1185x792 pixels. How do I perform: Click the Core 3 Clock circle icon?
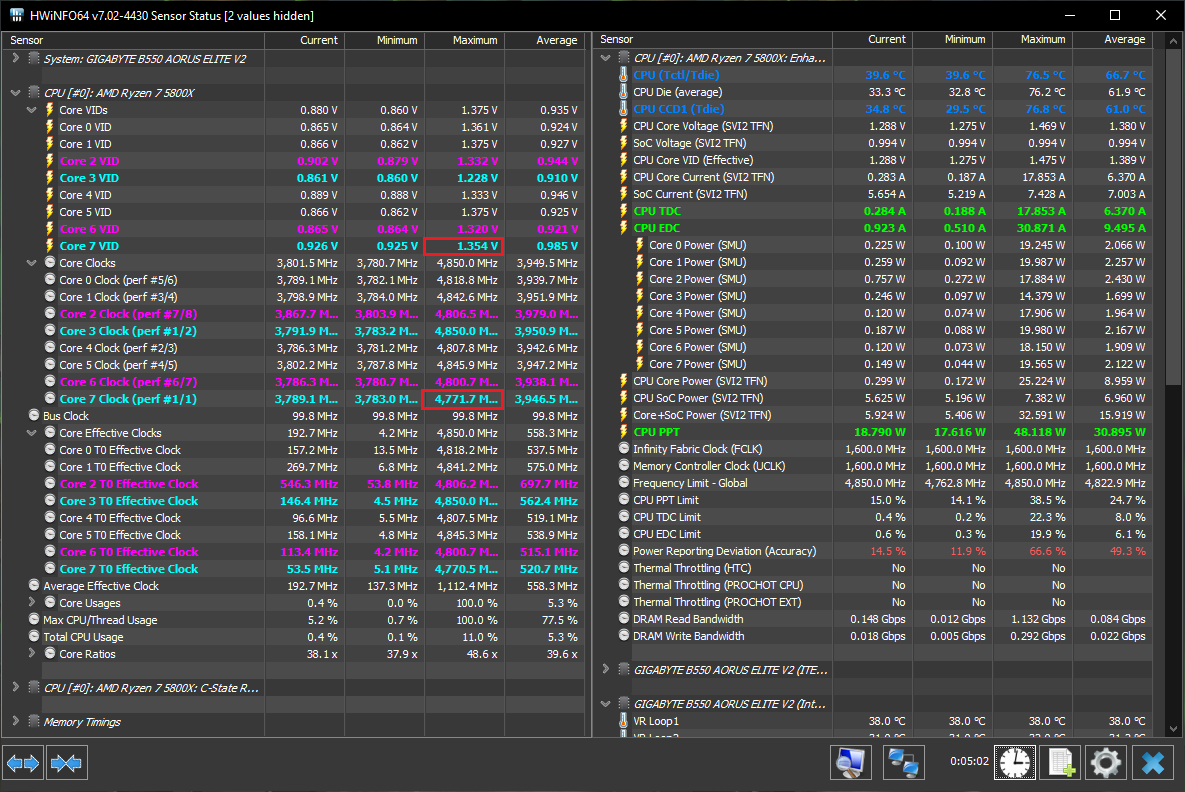pos(50,330)
